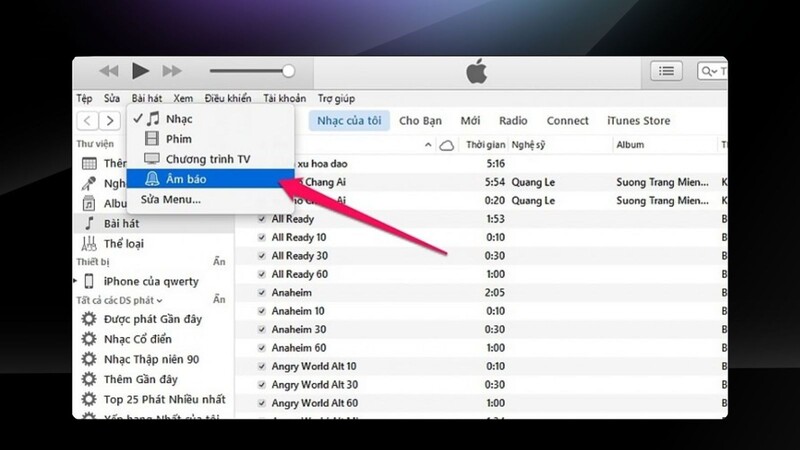Viewport: 800px width, 450px height.
Task: Uncheck the All Ready 60 checkbox
Action: 262,274
